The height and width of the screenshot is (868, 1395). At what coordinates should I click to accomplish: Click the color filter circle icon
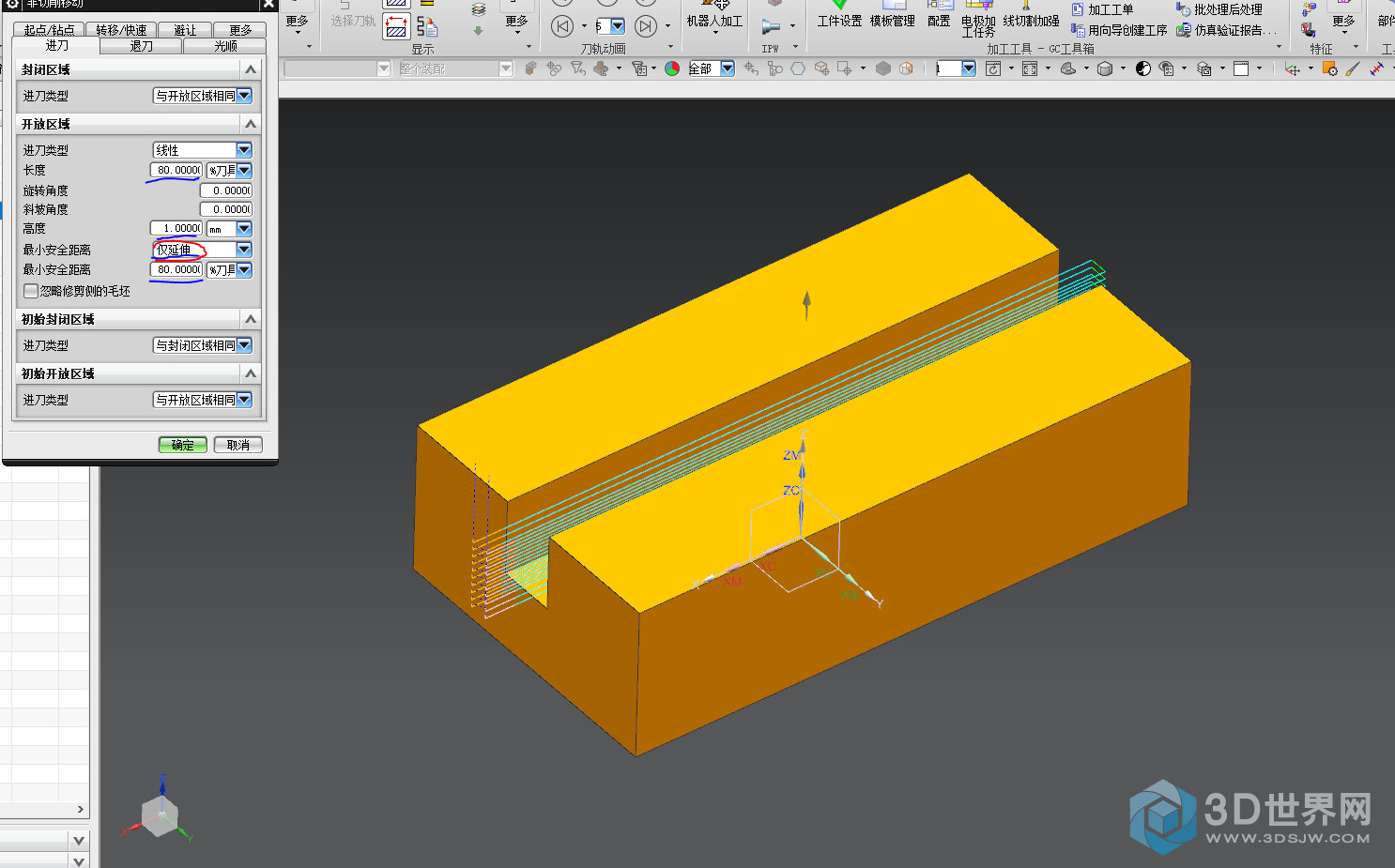[672, 69]
